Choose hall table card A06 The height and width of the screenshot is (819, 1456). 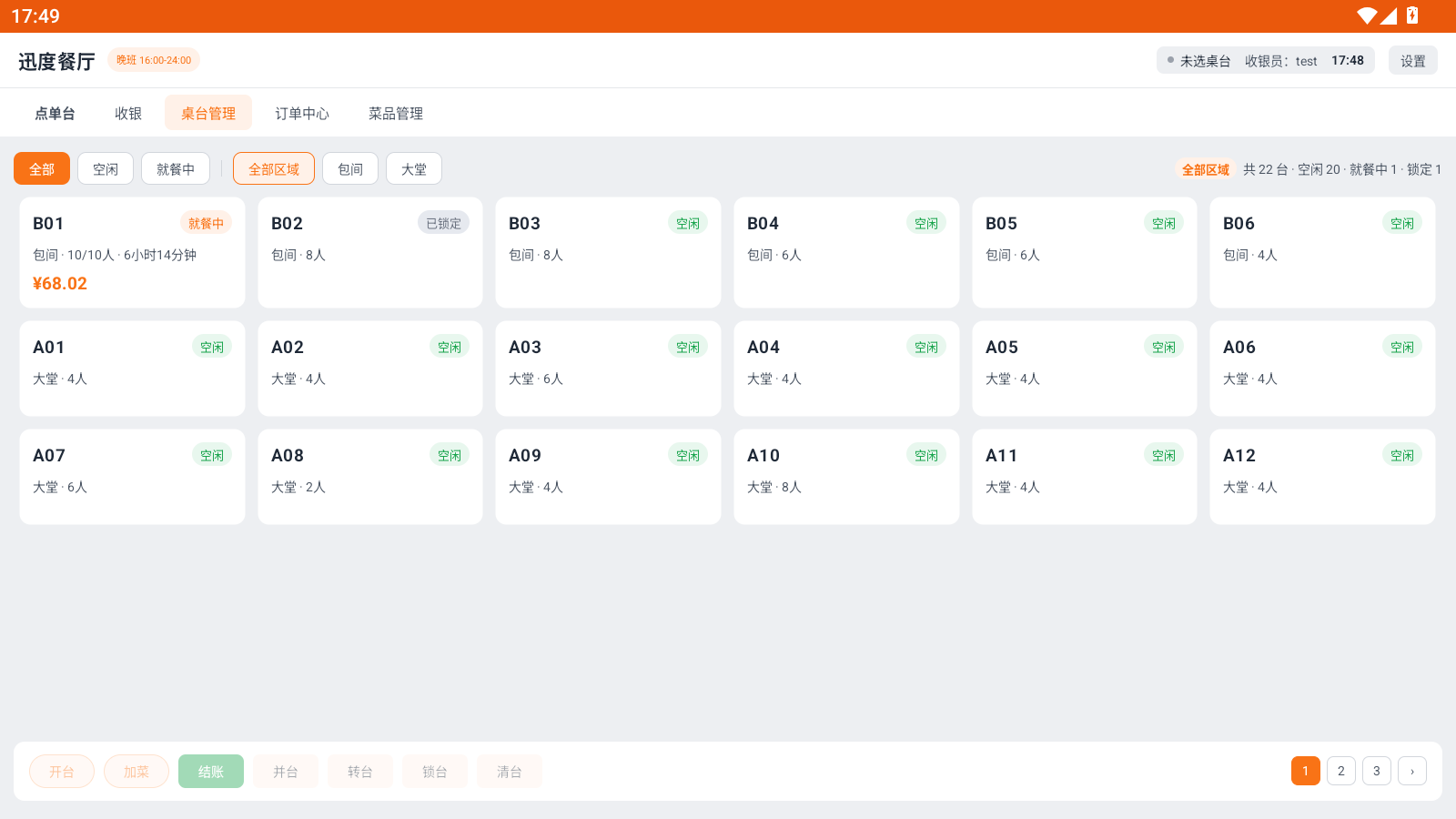(1322, 369)
